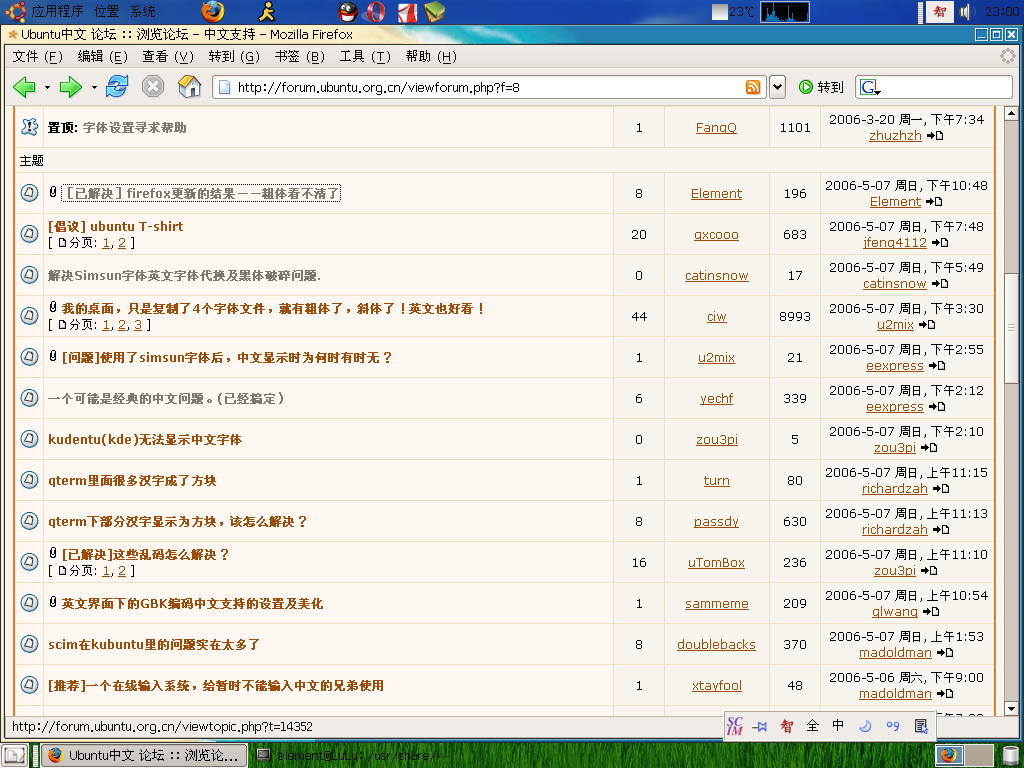Image resolution: width=1024 pixels, height=768 pixels.
Task: Go to page 3 of the 我的桌面 topic
Action: point(138,325)
